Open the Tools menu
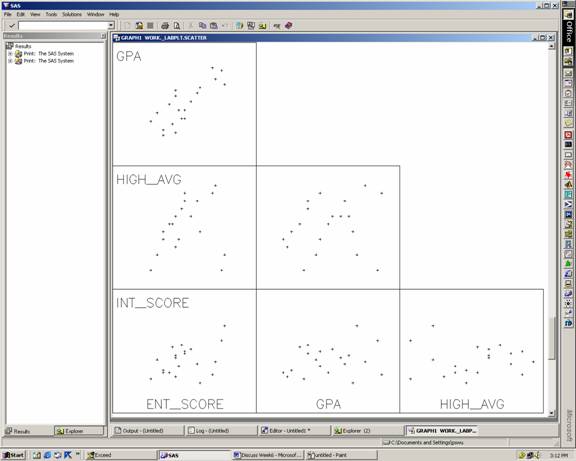 pos(51,14)
